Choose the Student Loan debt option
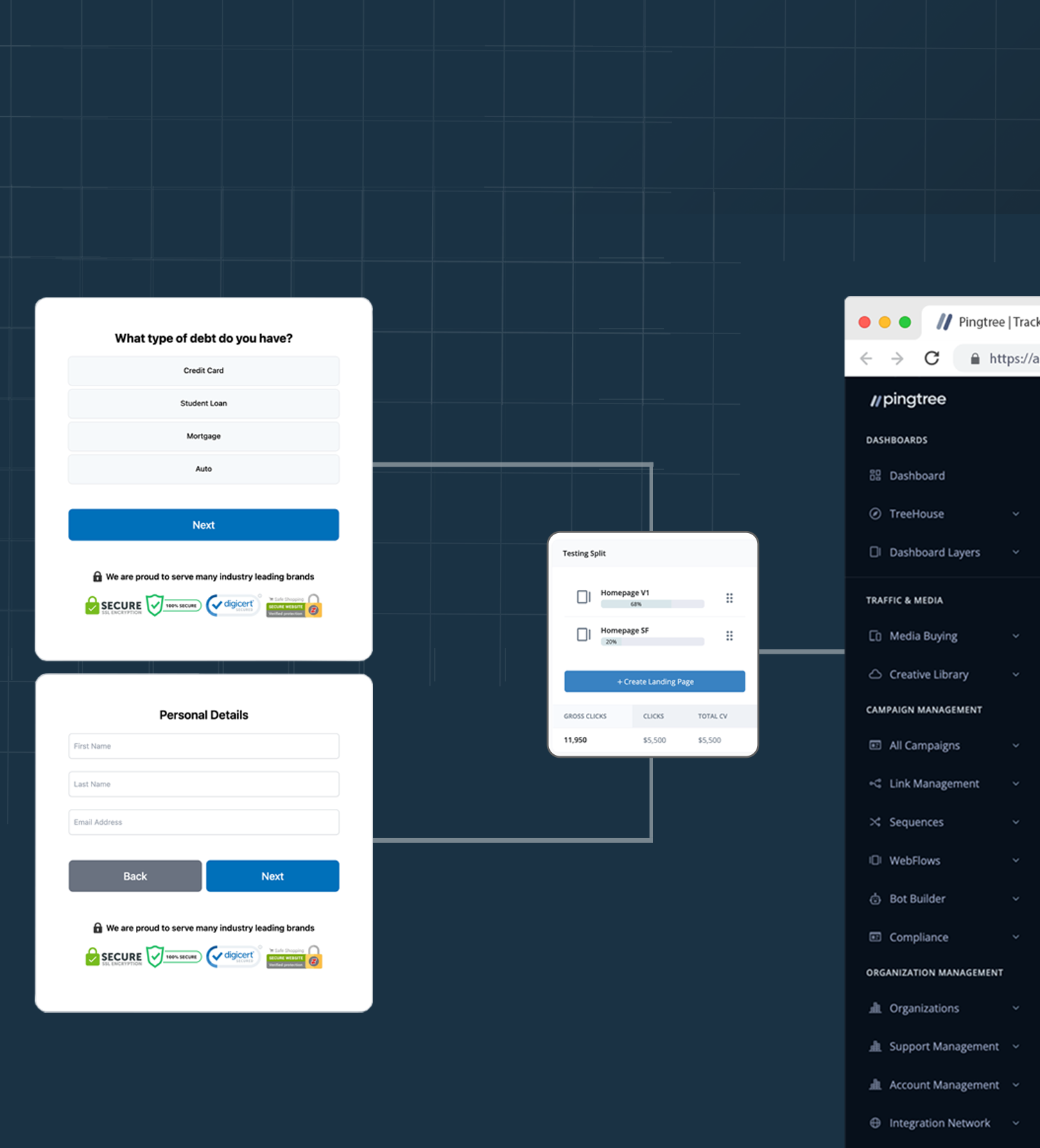1040x1148 pixels. [203, 403]
